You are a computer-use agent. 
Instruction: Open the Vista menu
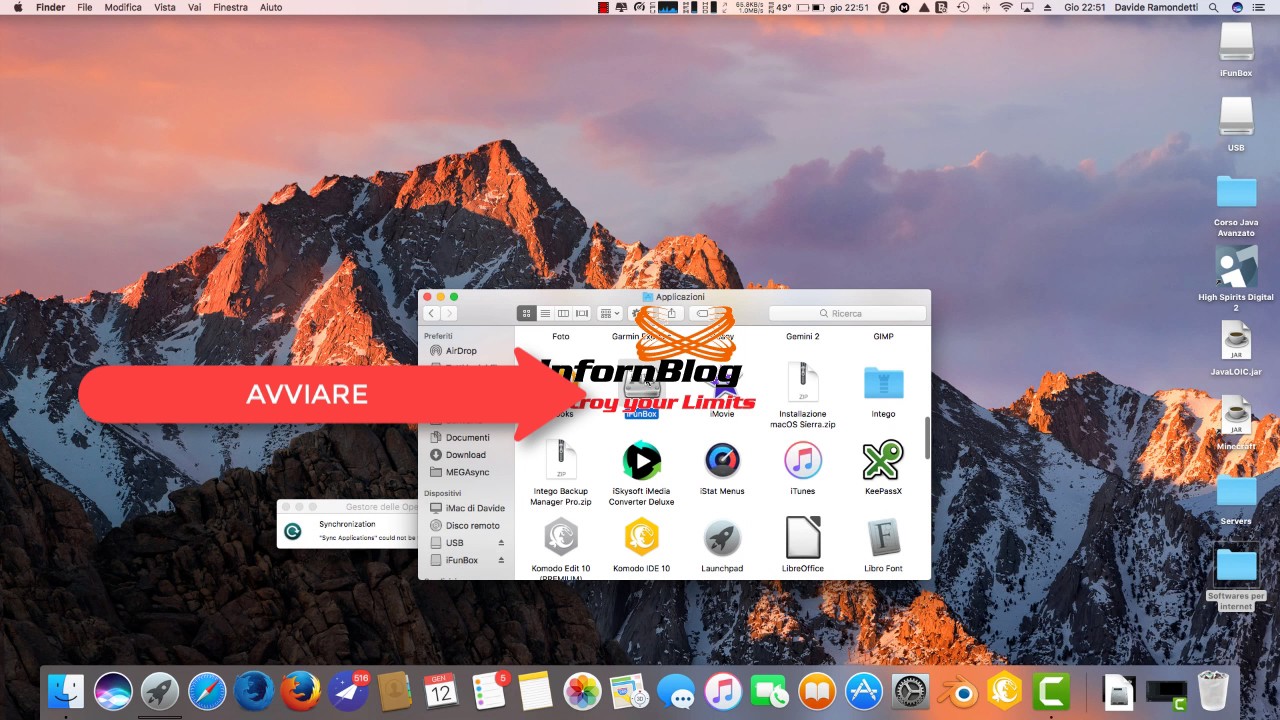tap(165, 7)
